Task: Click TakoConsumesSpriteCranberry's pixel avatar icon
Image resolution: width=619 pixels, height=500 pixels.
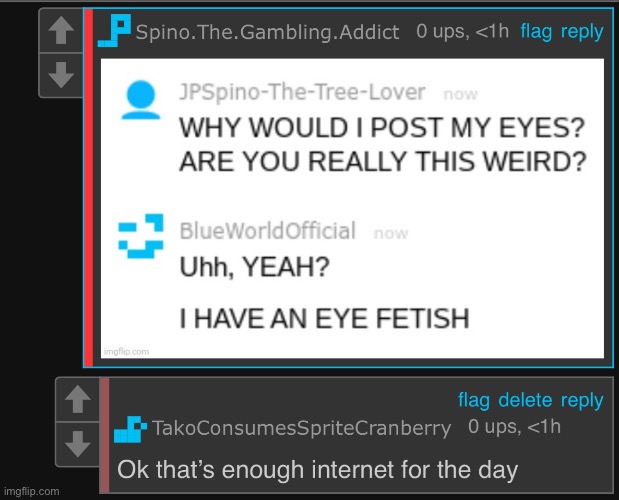Action: pos(130,429)
